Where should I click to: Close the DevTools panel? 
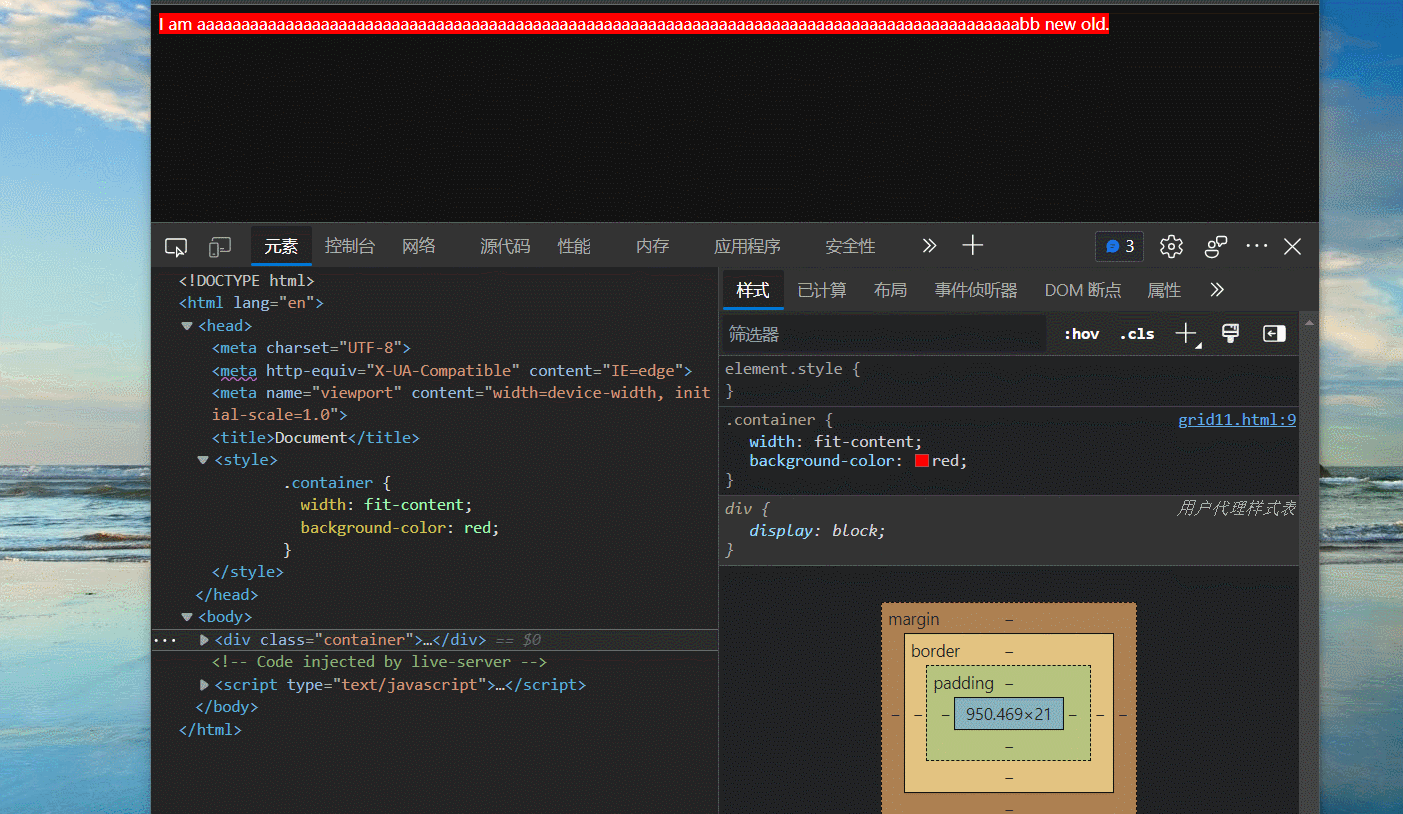(1292, 246)
